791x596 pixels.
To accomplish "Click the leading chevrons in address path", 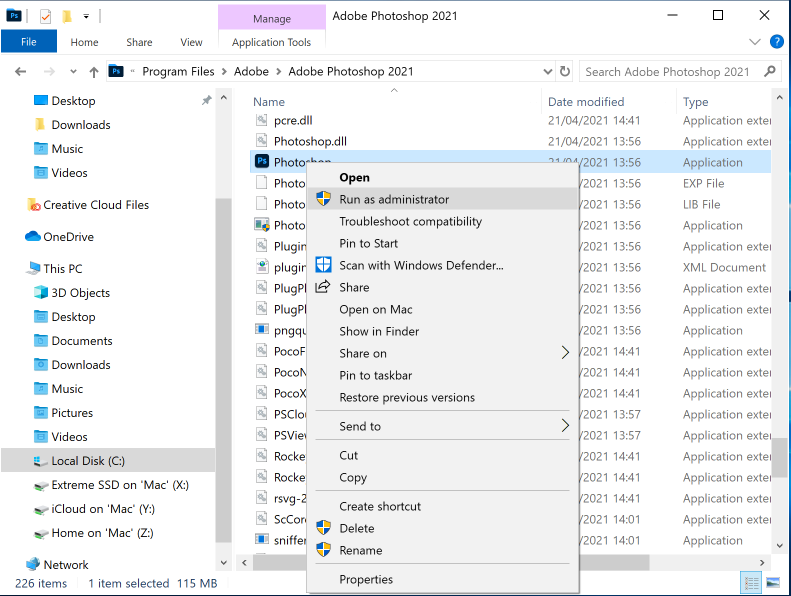I will [x=133, y=71].
